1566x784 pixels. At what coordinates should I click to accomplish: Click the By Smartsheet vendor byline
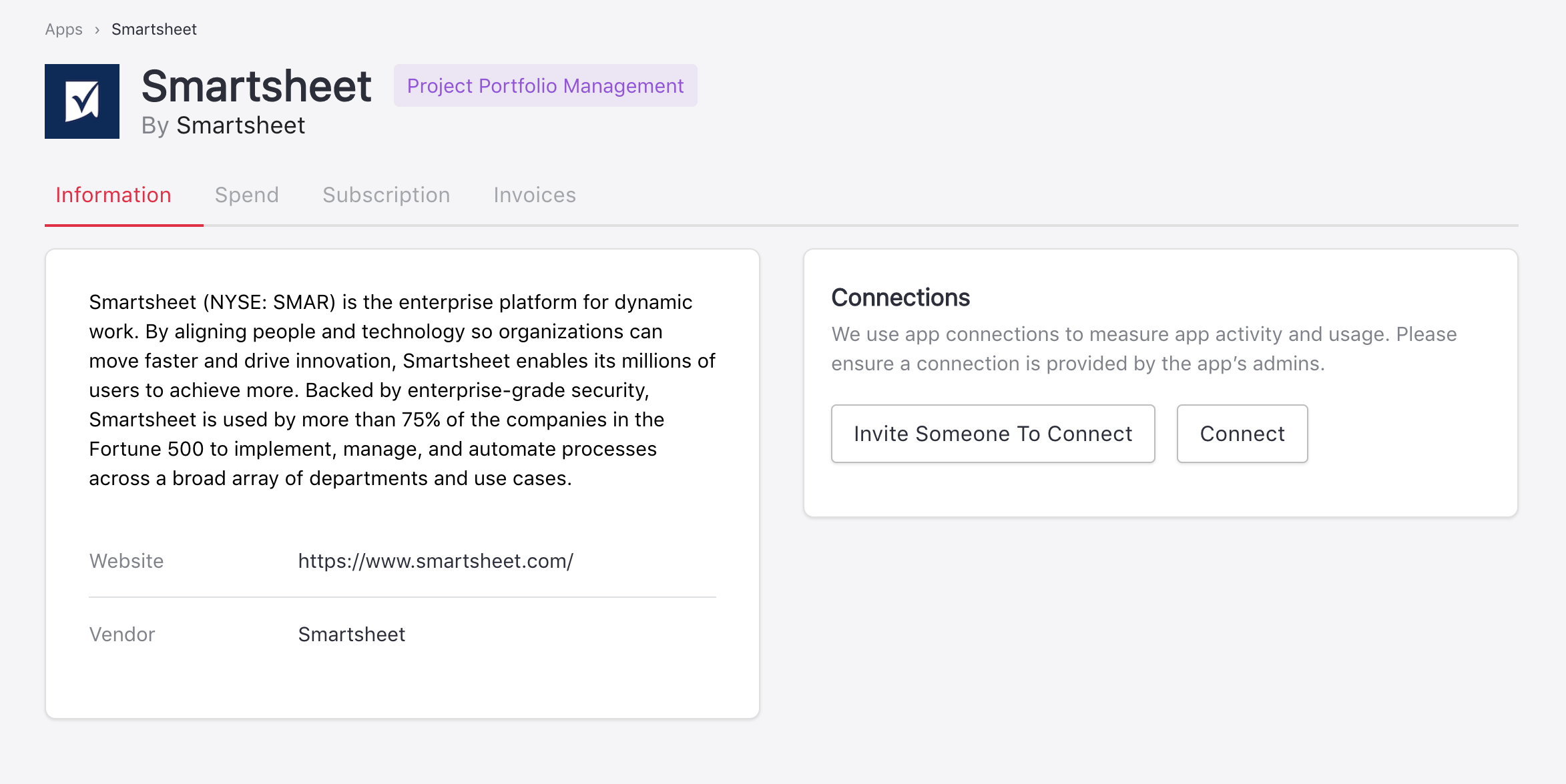coord(223,125)
